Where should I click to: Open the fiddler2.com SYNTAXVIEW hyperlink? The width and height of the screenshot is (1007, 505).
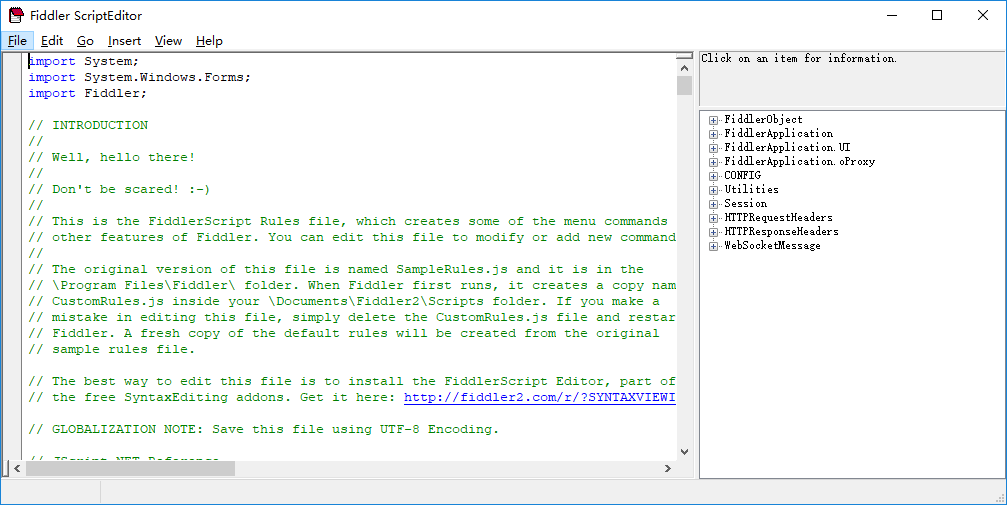tap(539, 398)
